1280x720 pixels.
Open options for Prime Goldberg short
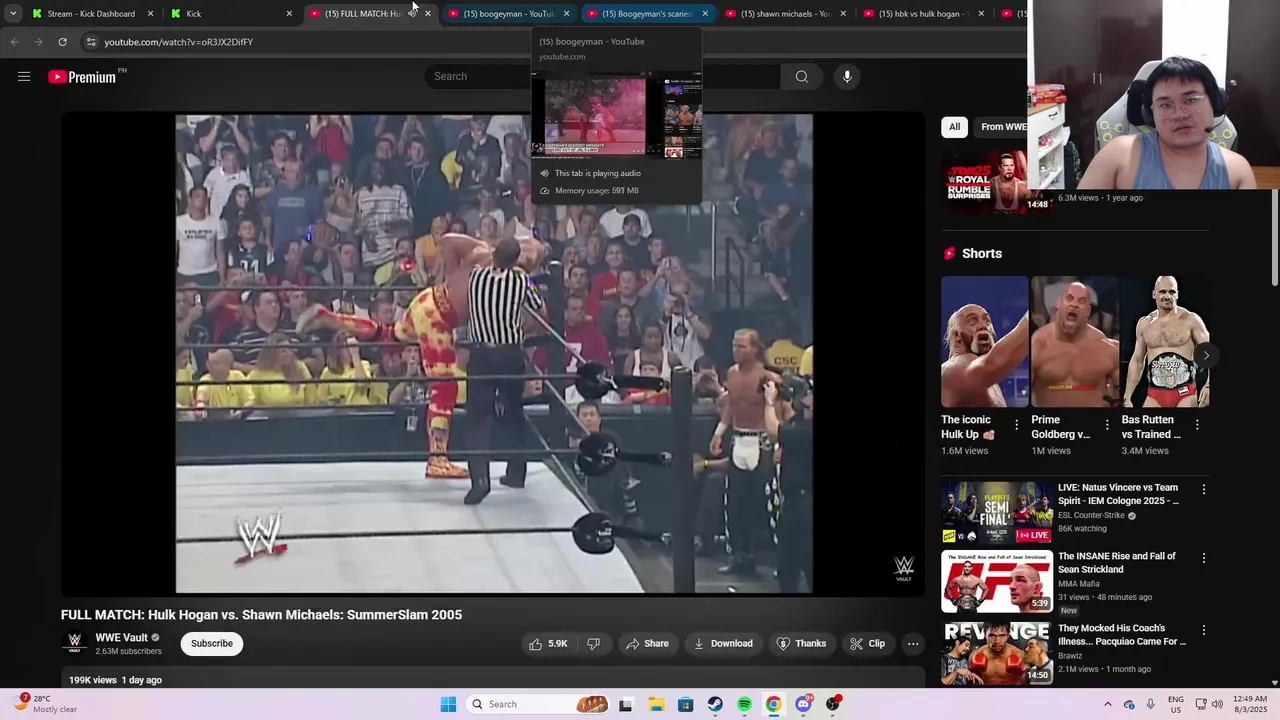pyautogui.click(x=1107, y=425)
